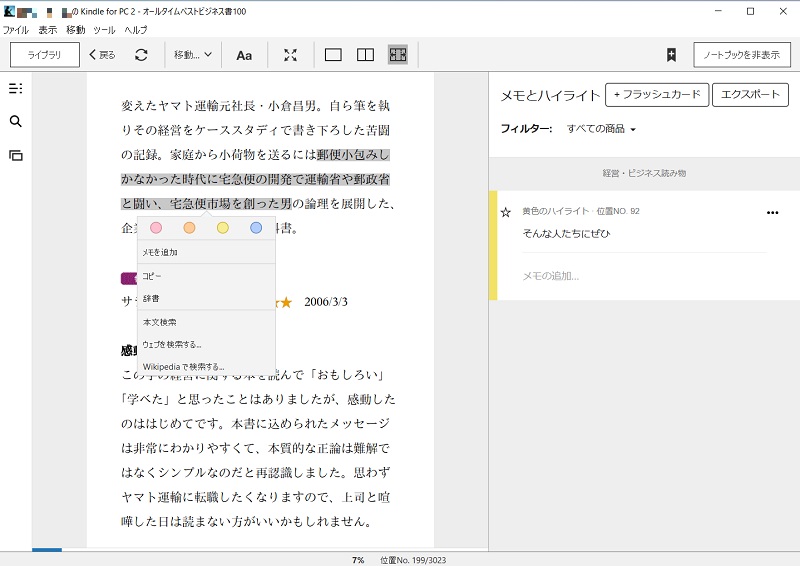800x566 pixels.
Task: Switch to single column view
Action: 333,55
